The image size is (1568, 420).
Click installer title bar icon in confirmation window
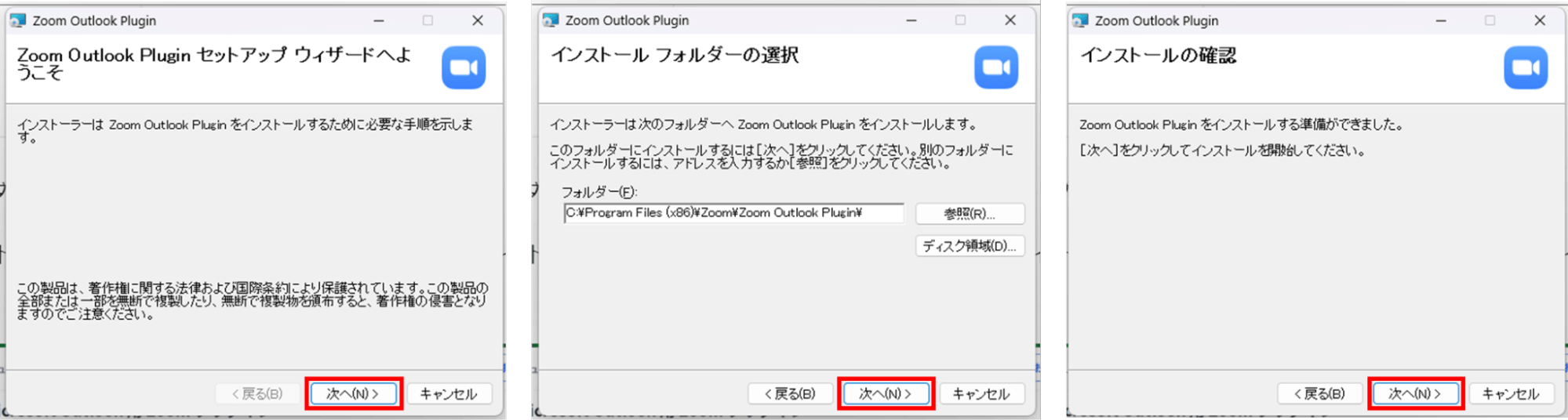tap(1080, 20)
